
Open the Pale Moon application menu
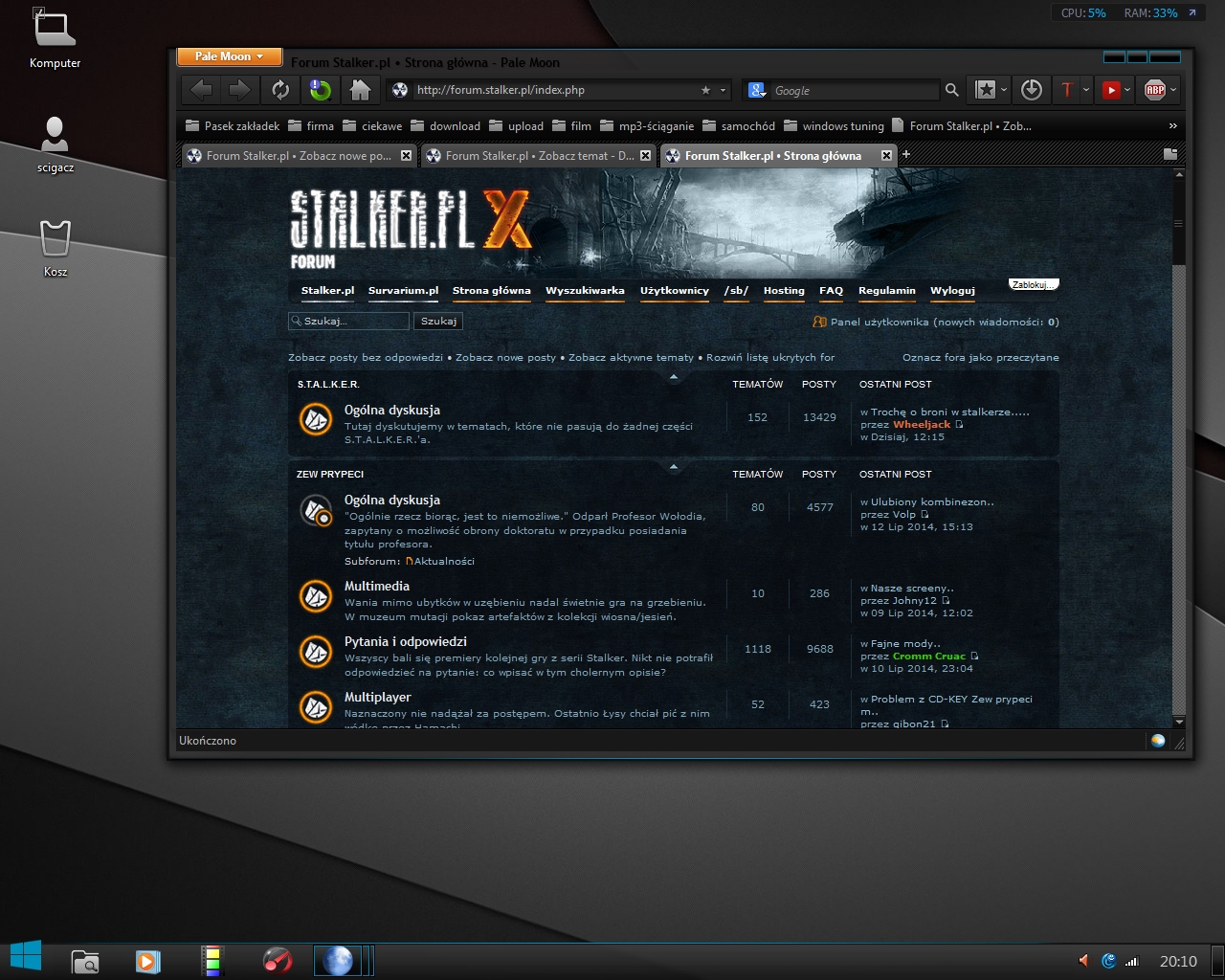tap(230, 56)
